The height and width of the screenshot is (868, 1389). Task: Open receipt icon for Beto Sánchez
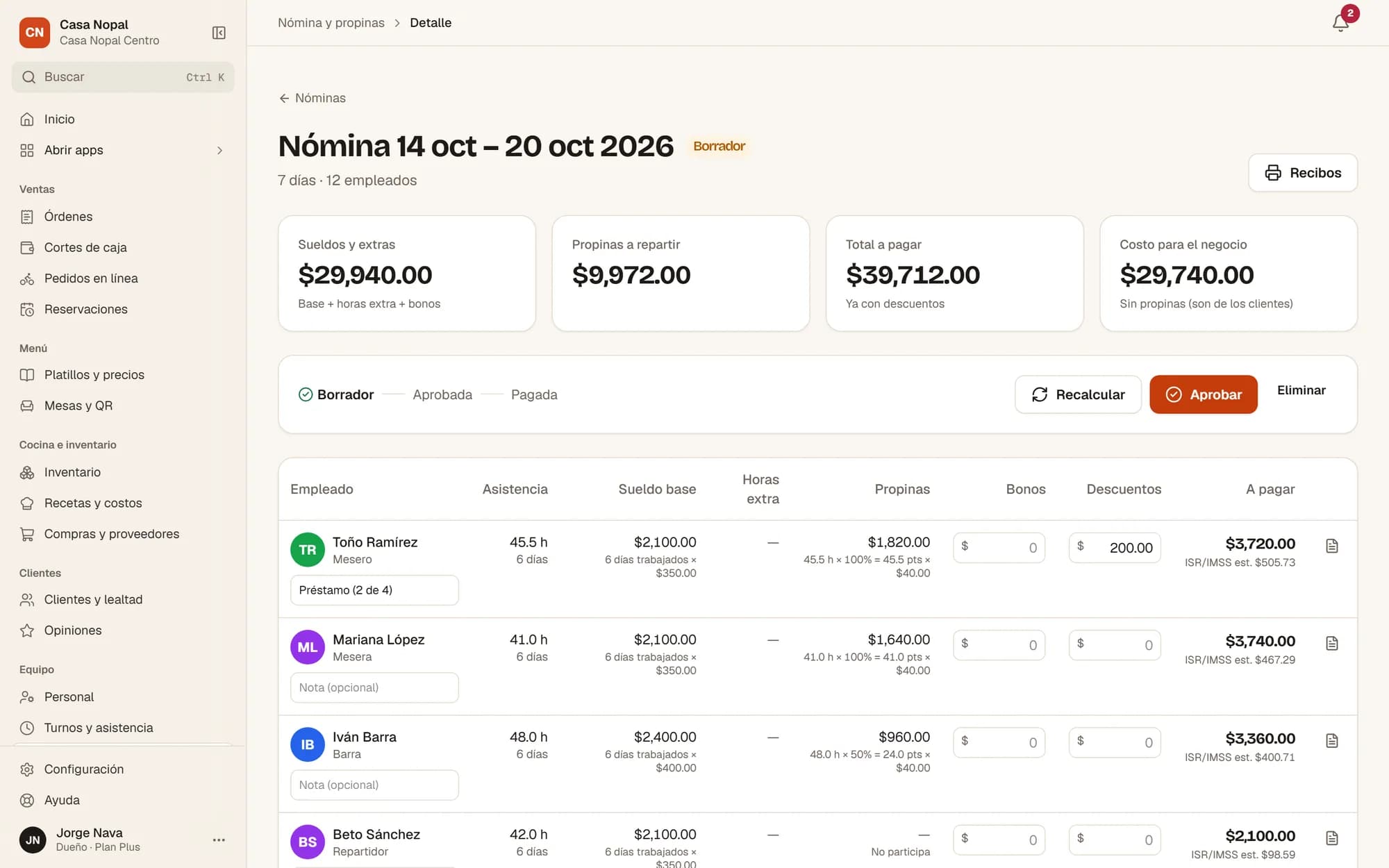tap(1331, 838)
